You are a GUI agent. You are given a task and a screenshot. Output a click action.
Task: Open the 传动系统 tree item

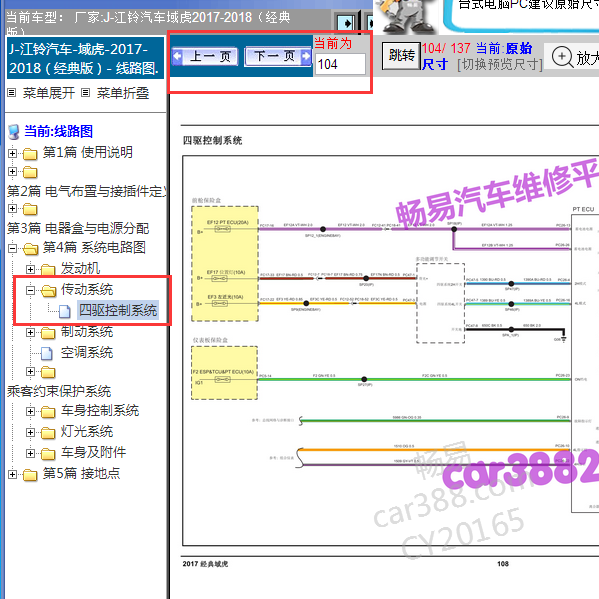click(87, 289)
